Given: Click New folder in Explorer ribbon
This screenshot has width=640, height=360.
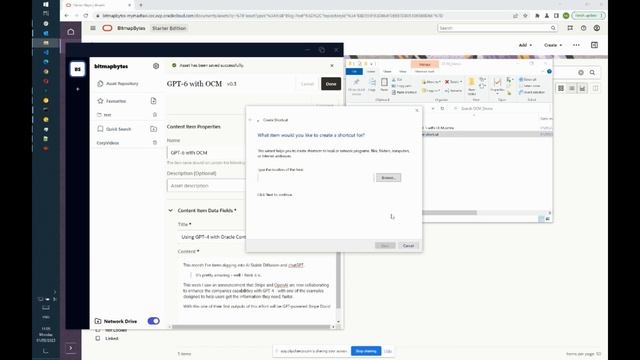Looking at the screenshot, I should (471, 86).
